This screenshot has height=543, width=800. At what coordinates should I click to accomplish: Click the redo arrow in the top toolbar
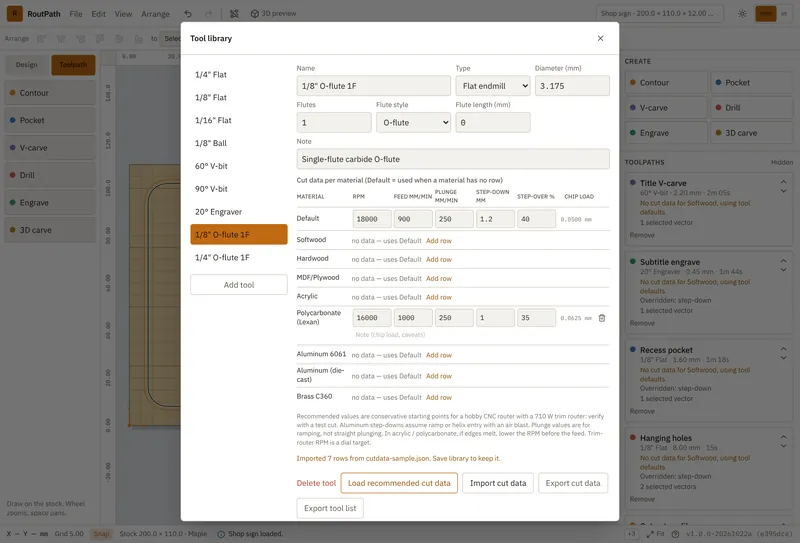[208, 14]
